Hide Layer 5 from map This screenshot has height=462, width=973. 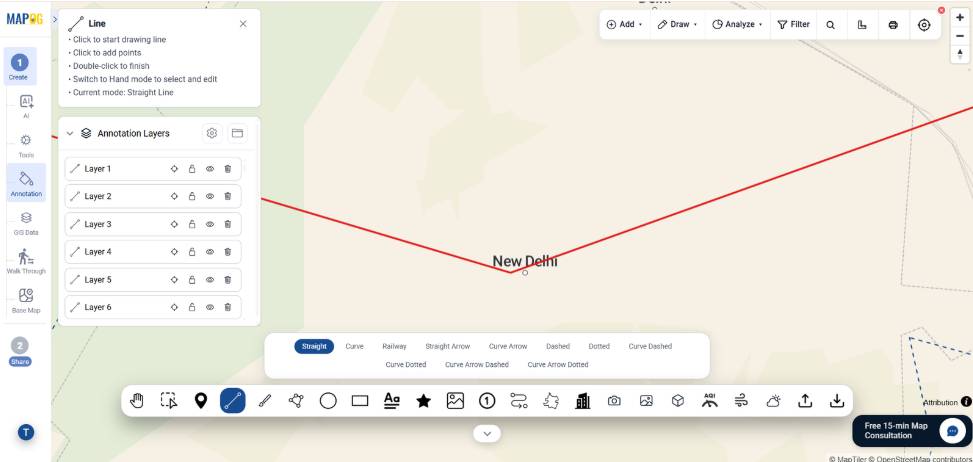(x=210, y=280)
